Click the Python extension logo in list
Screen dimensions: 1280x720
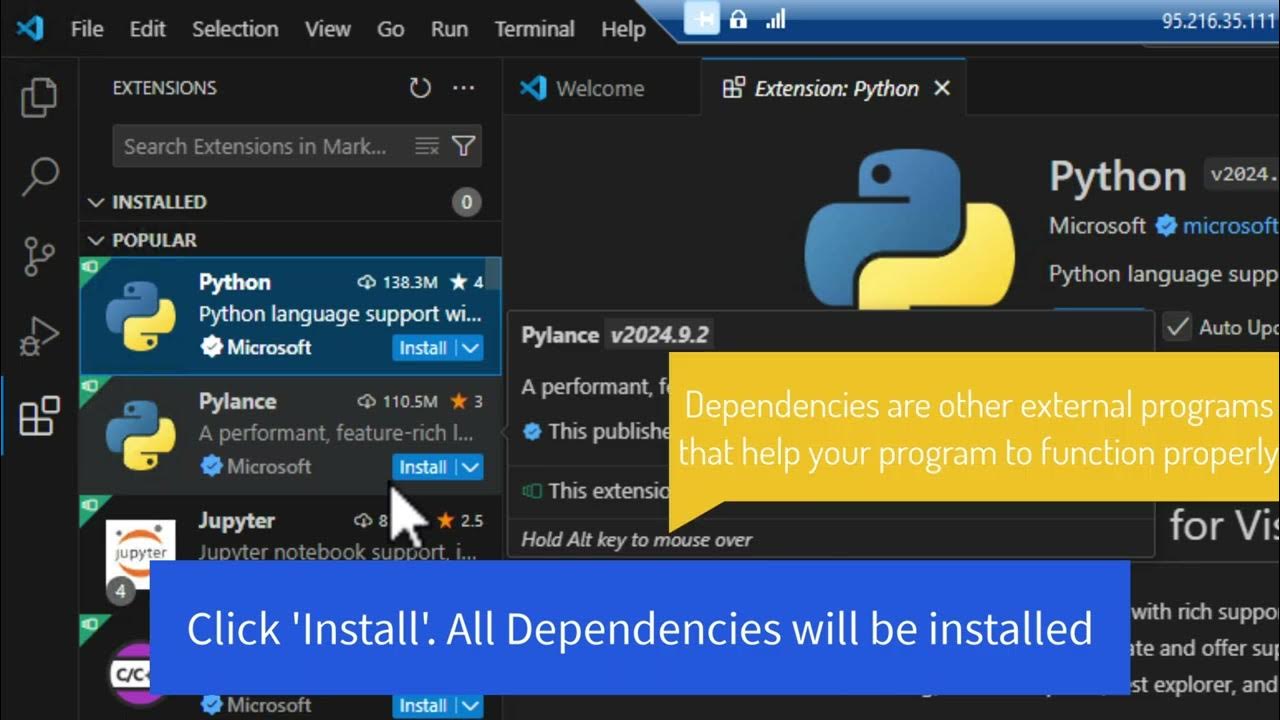tap(140, 316)
